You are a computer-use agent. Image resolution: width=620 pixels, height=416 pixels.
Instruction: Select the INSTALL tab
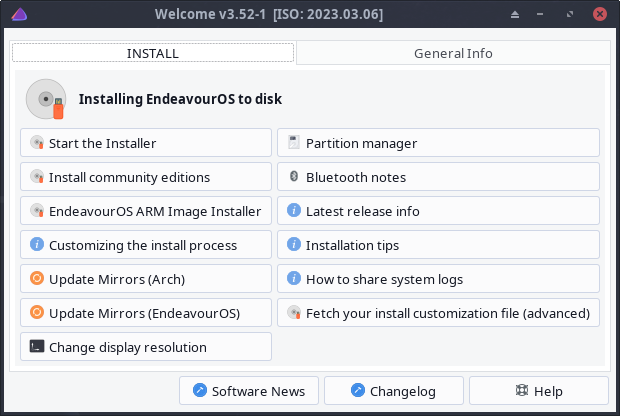(x=153, y=53)
